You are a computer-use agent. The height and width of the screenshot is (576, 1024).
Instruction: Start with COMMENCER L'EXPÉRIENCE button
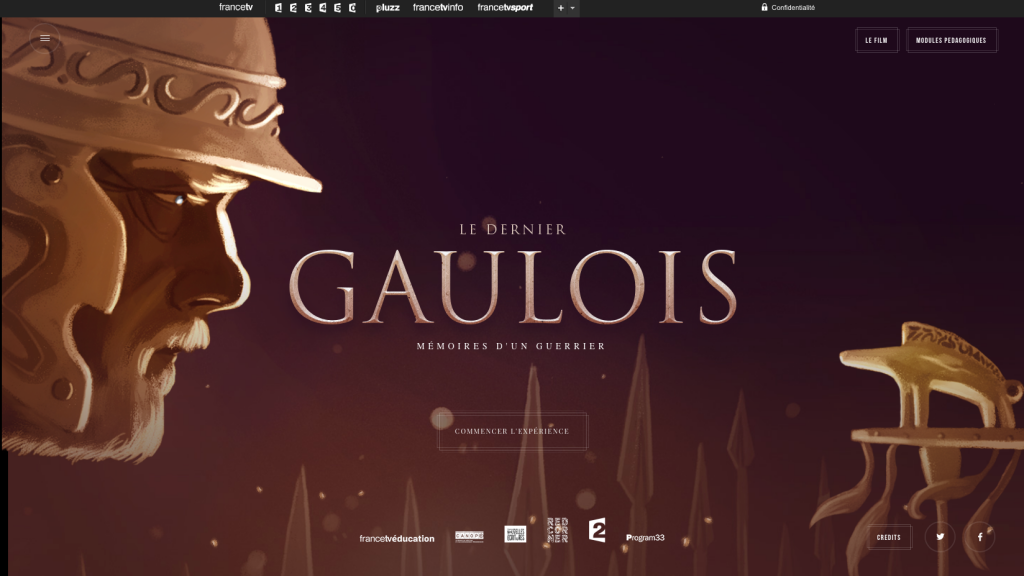(512, 431)
